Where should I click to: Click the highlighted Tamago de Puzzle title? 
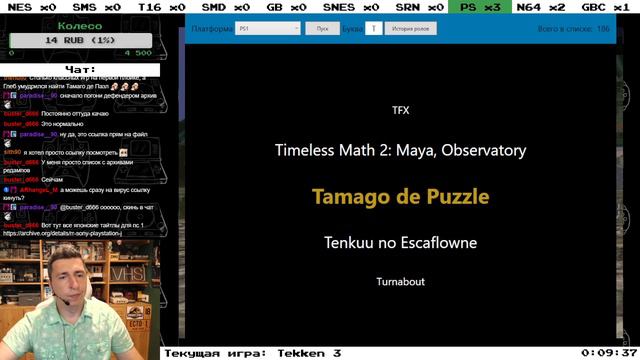400,196
